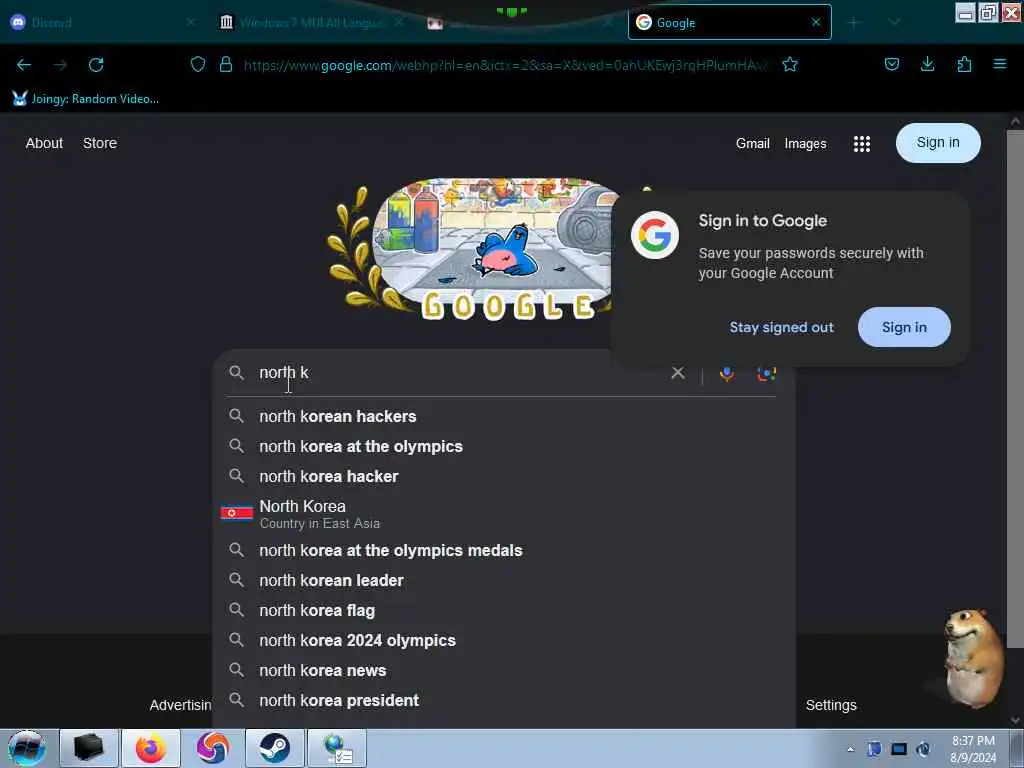Click the Windows Start orb
The height and width of the screenshot is (768, 1024).
click(x=27, y=748)
